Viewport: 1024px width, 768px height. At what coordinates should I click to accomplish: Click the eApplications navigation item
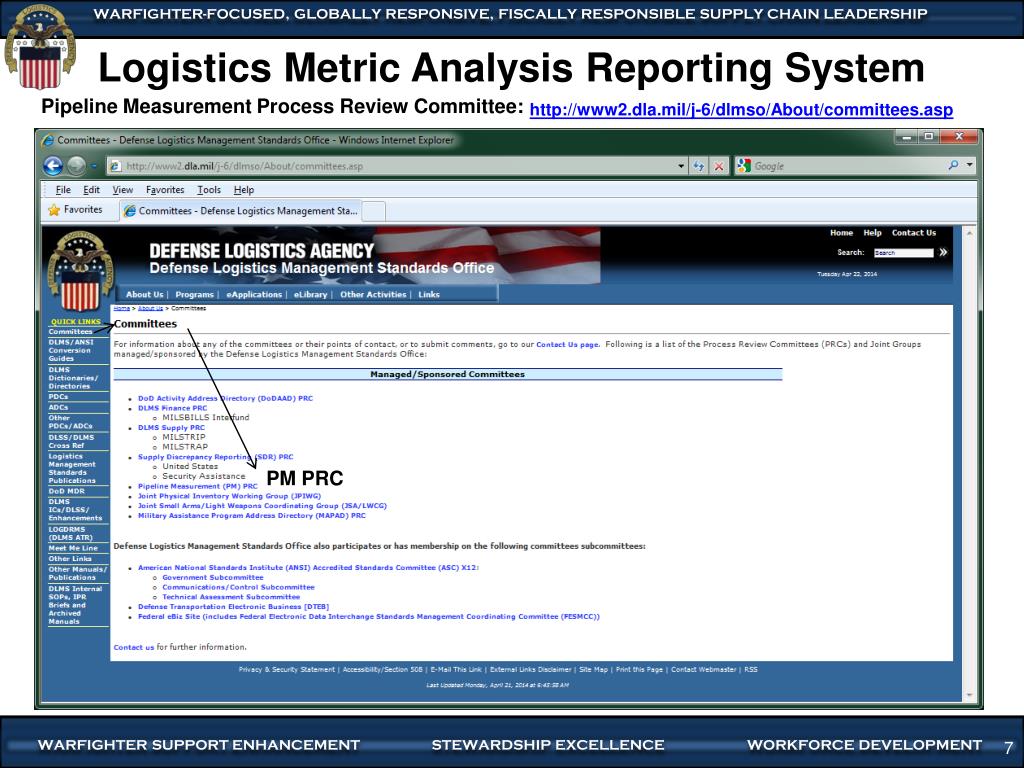(x=254, y=295)
